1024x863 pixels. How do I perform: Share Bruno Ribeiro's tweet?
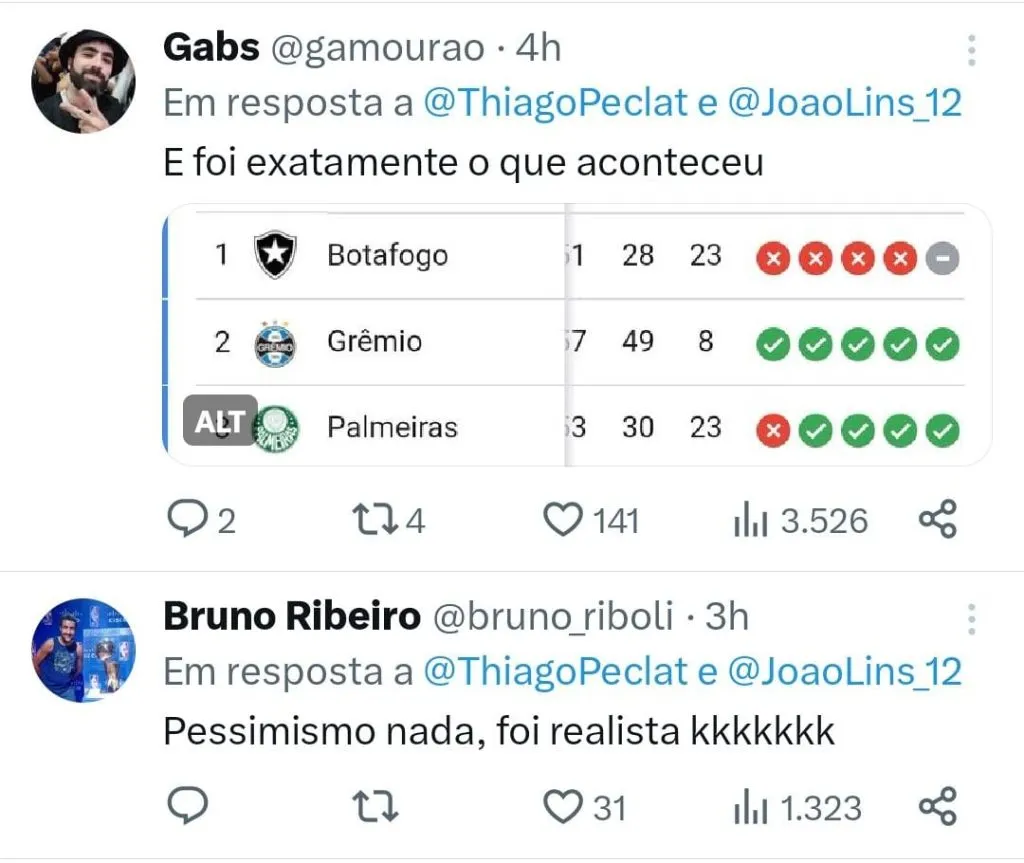coord(937,806)
